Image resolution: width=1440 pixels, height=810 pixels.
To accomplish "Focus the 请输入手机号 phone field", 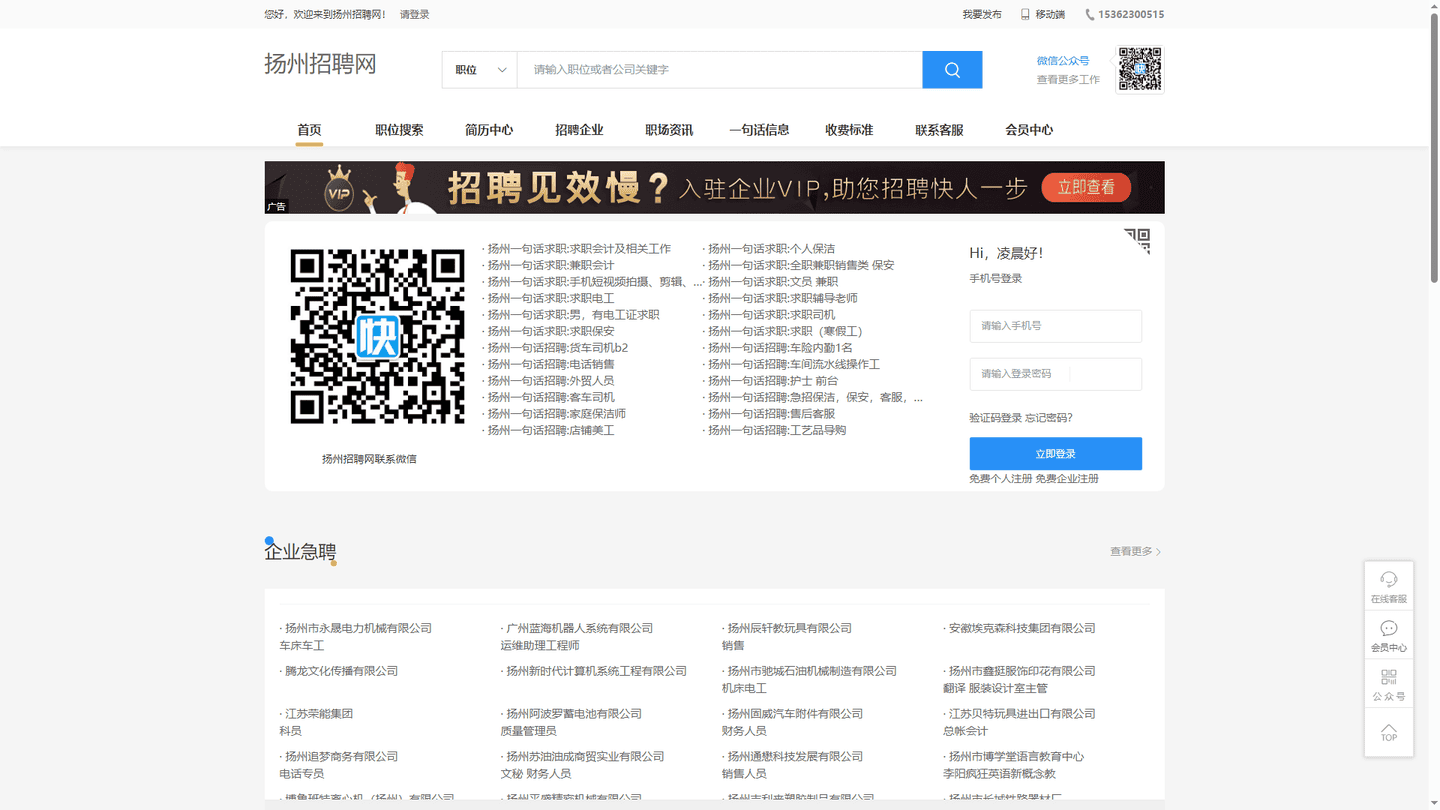I will tap(1055, 326).
